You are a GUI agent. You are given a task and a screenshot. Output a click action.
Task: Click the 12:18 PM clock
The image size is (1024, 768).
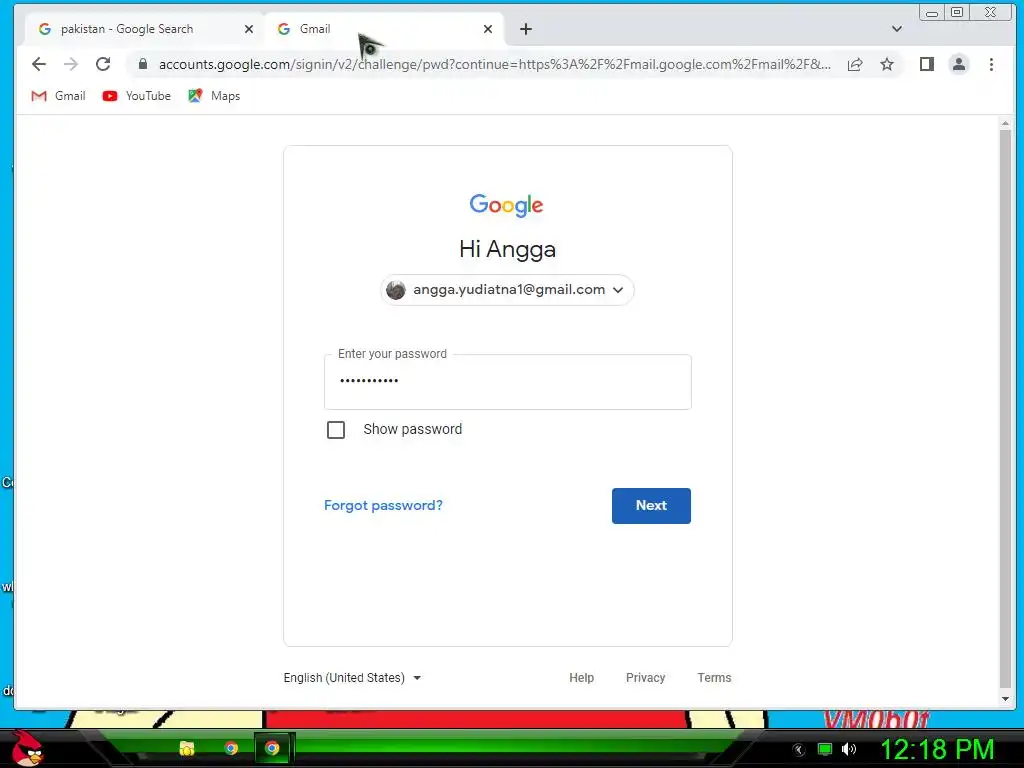(937, 749)
